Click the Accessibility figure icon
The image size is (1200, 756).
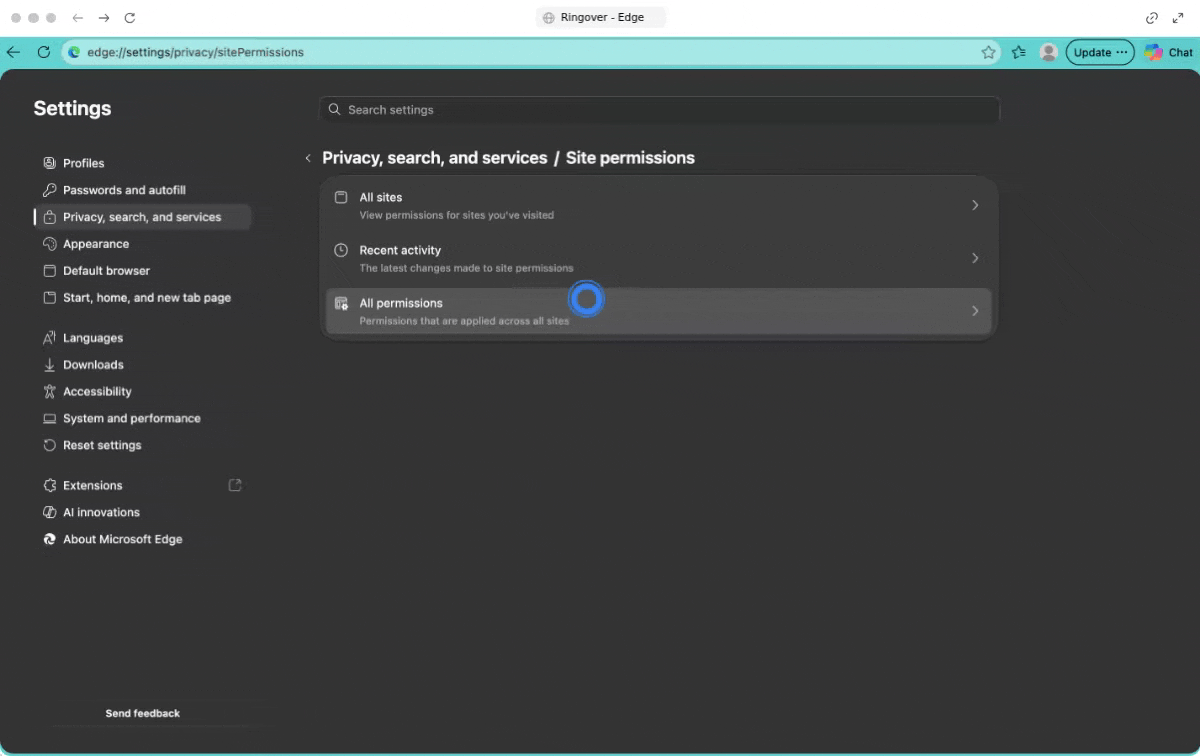(x=50, y=392)
